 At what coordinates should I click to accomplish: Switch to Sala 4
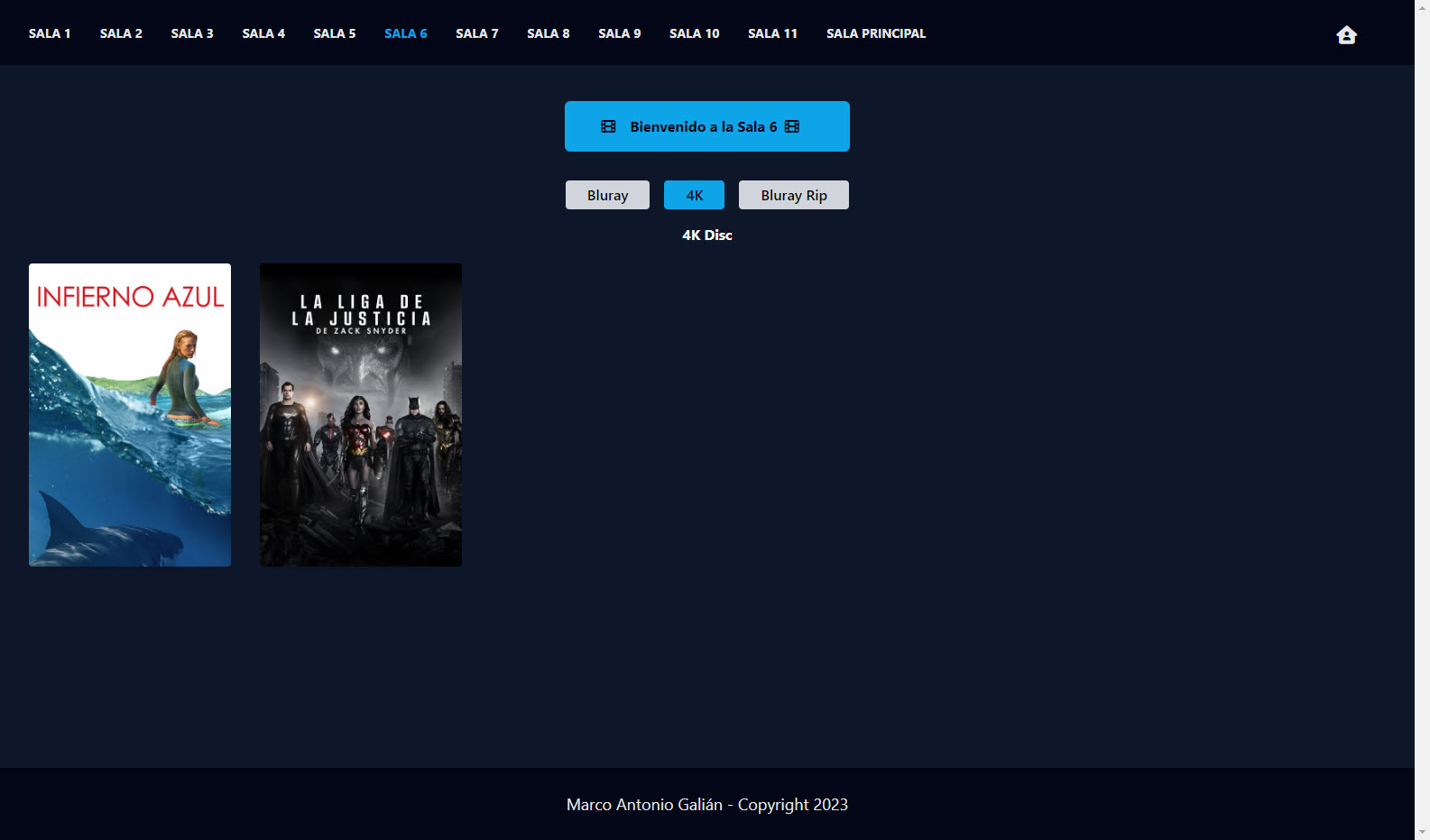263,33
